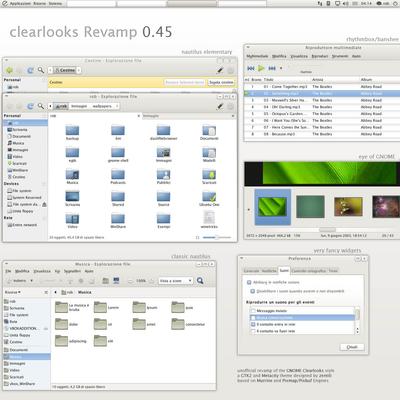The height and width of the screenshot is (400, 400).
Task: Click reload icon in Cestino window toolbar
Action: (x=30, y=70)
